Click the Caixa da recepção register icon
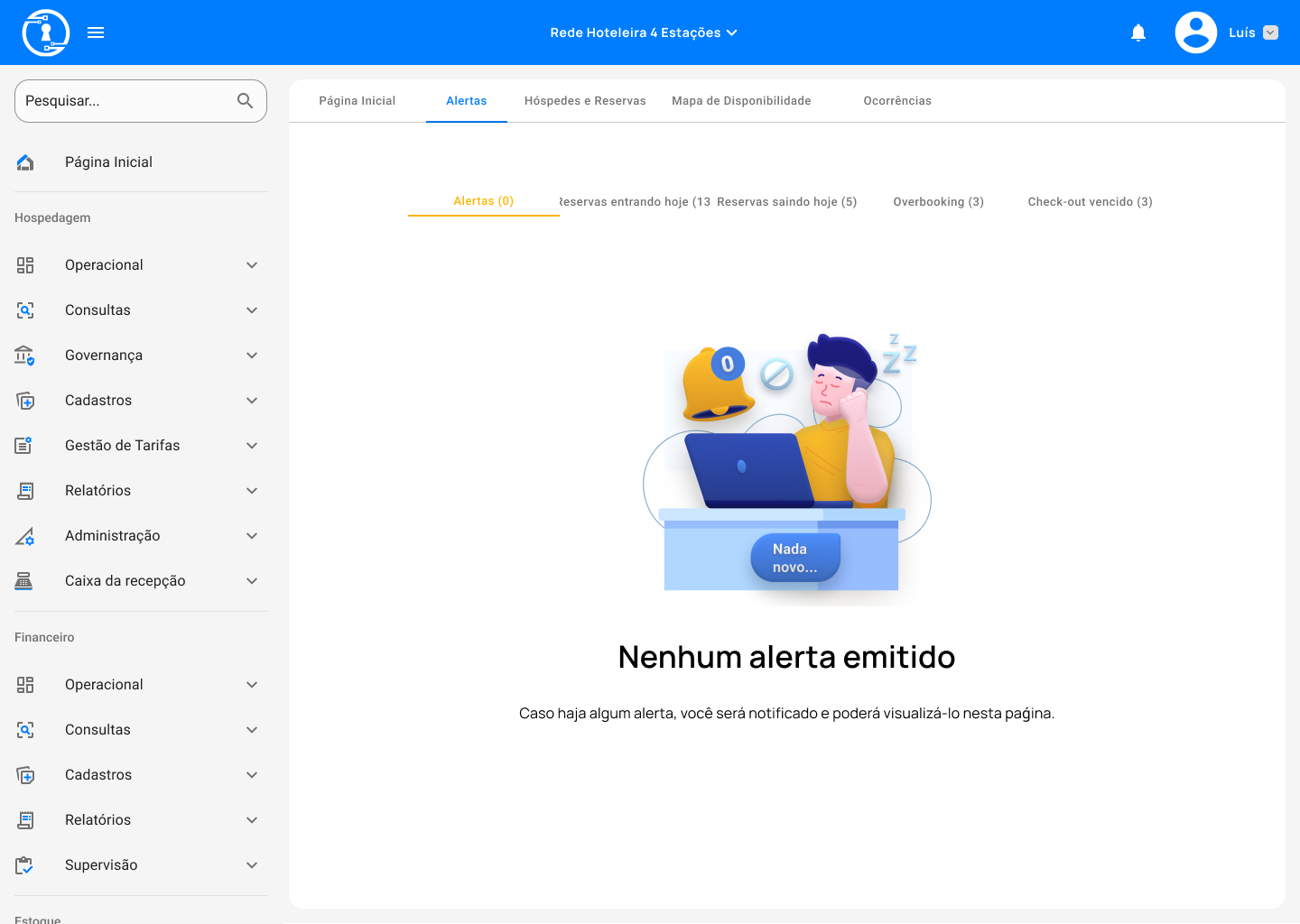The width and height of the screenshot is (1300, 924). (x=24, y=581)
